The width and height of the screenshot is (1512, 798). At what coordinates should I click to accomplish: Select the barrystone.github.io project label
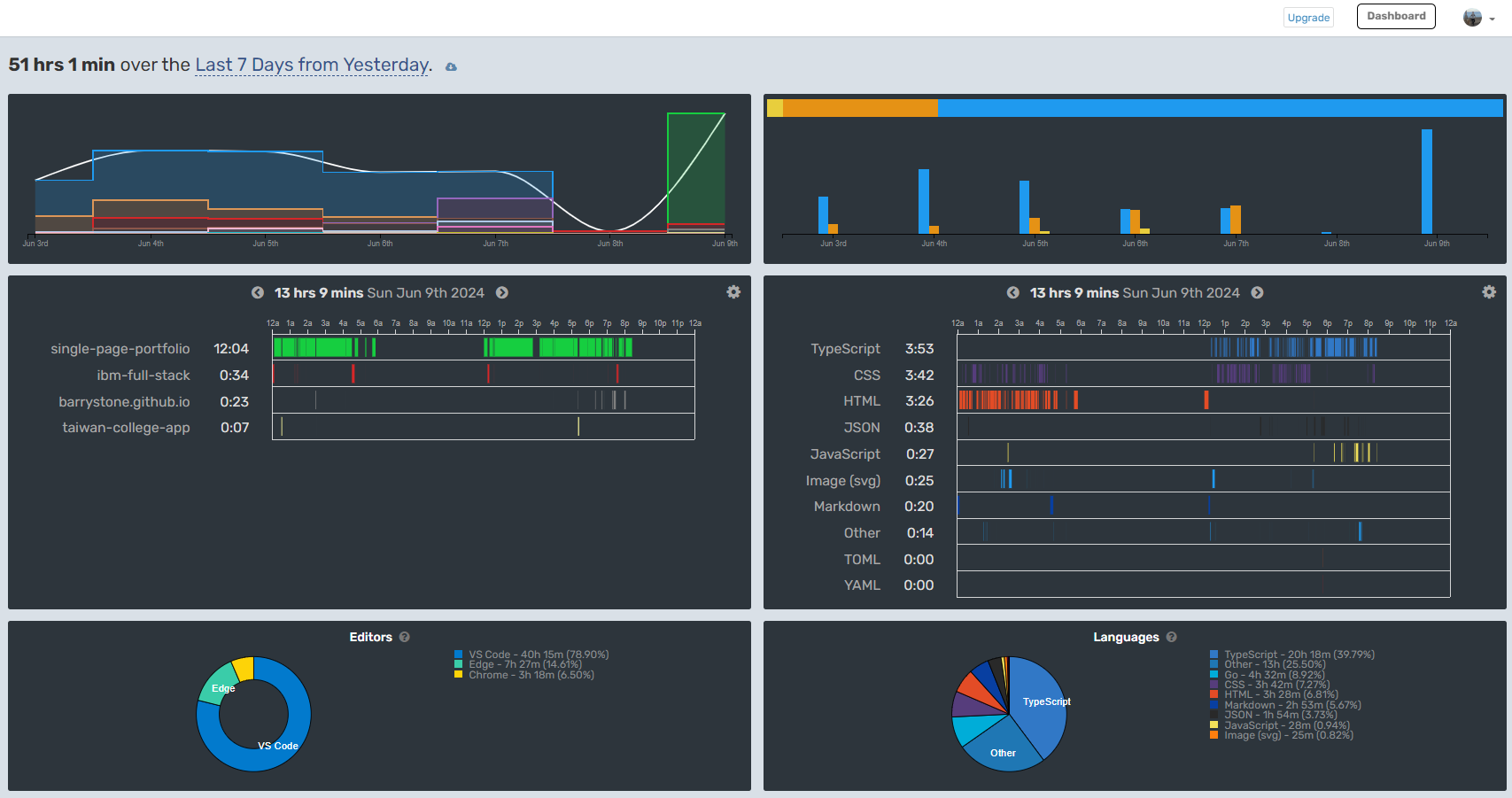click(124, 402)
